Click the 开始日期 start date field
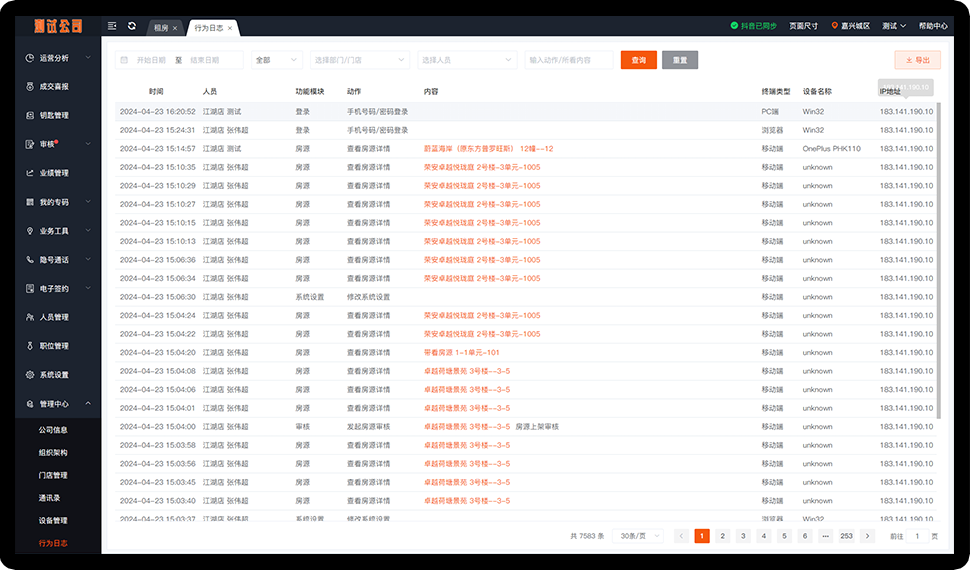 click(151, 60)
